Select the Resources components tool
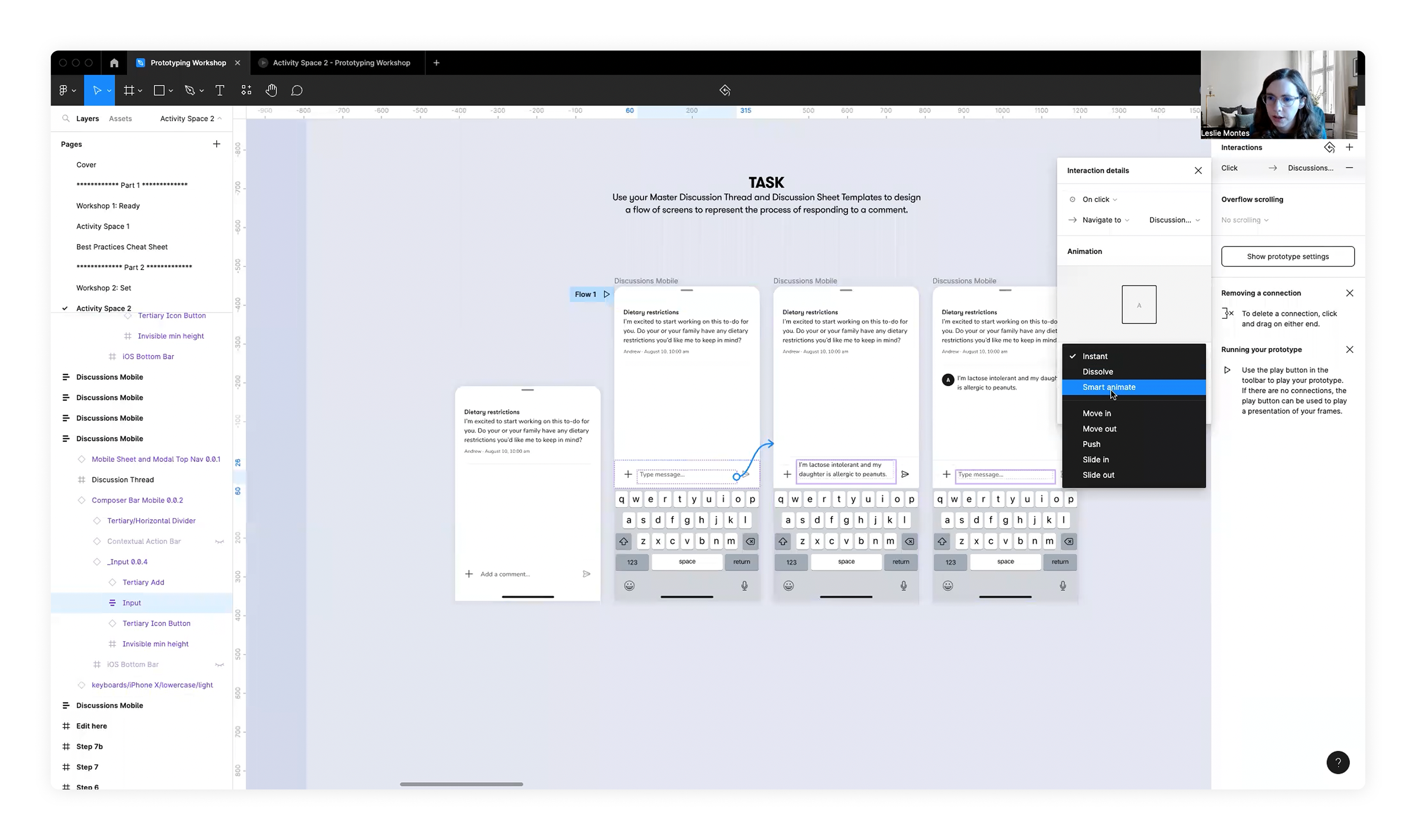 pyautogui.click(x=246, y=91)
